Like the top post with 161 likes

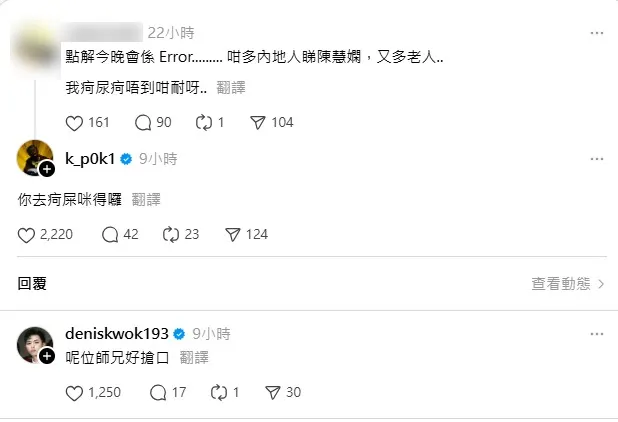coord(74,122)
